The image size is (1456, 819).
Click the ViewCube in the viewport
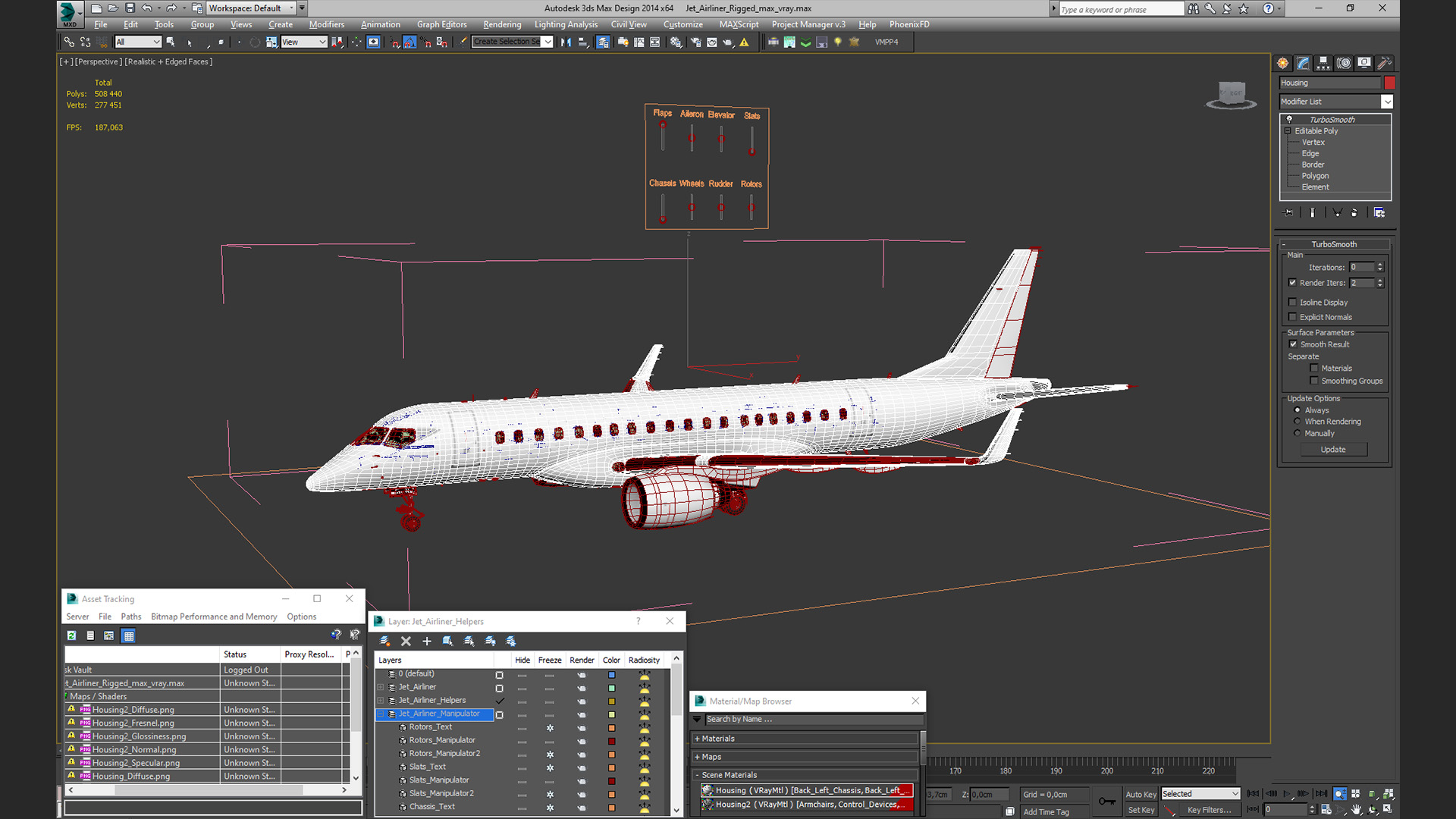[1232, 95]
